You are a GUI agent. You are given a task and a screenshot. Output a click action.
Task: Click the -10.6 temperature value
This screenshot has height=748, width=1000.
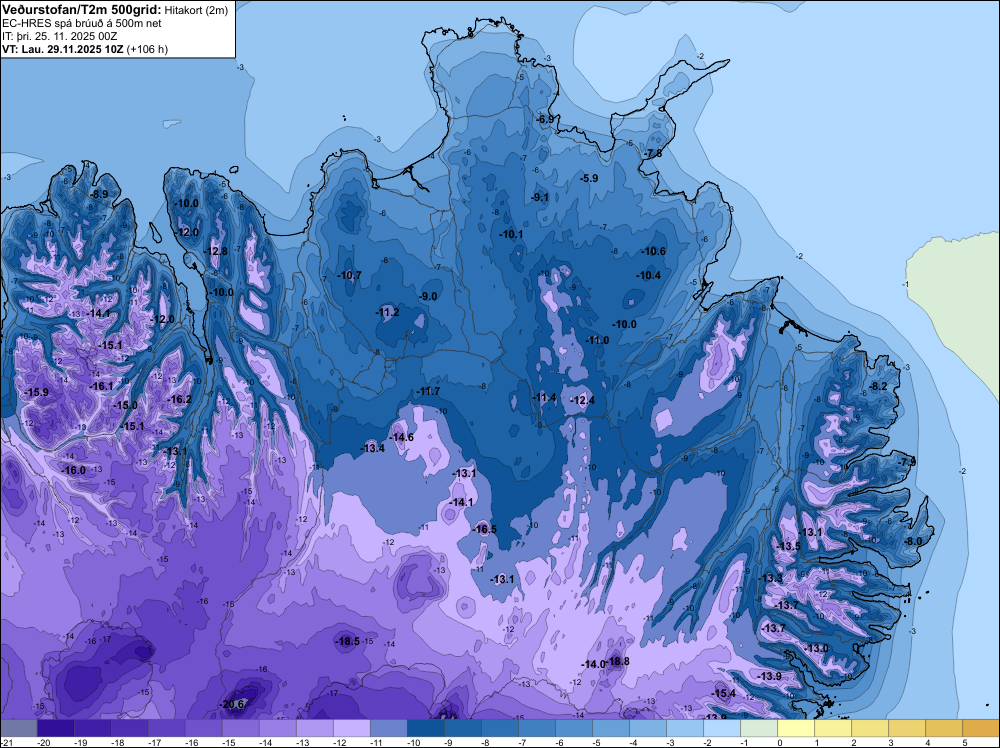(654, 251)
